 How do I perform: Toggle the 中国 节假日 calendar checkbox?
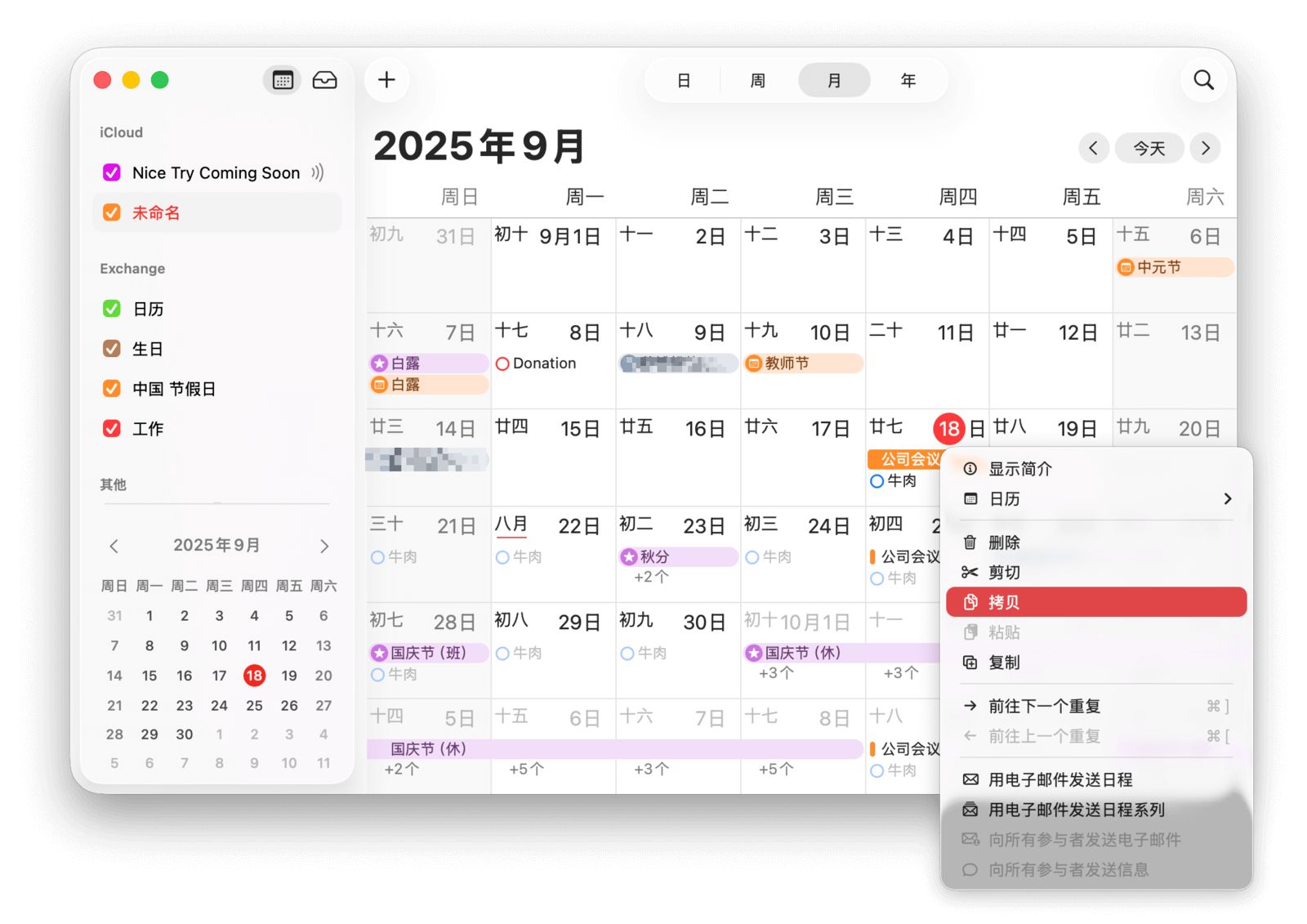coord(112,389)
